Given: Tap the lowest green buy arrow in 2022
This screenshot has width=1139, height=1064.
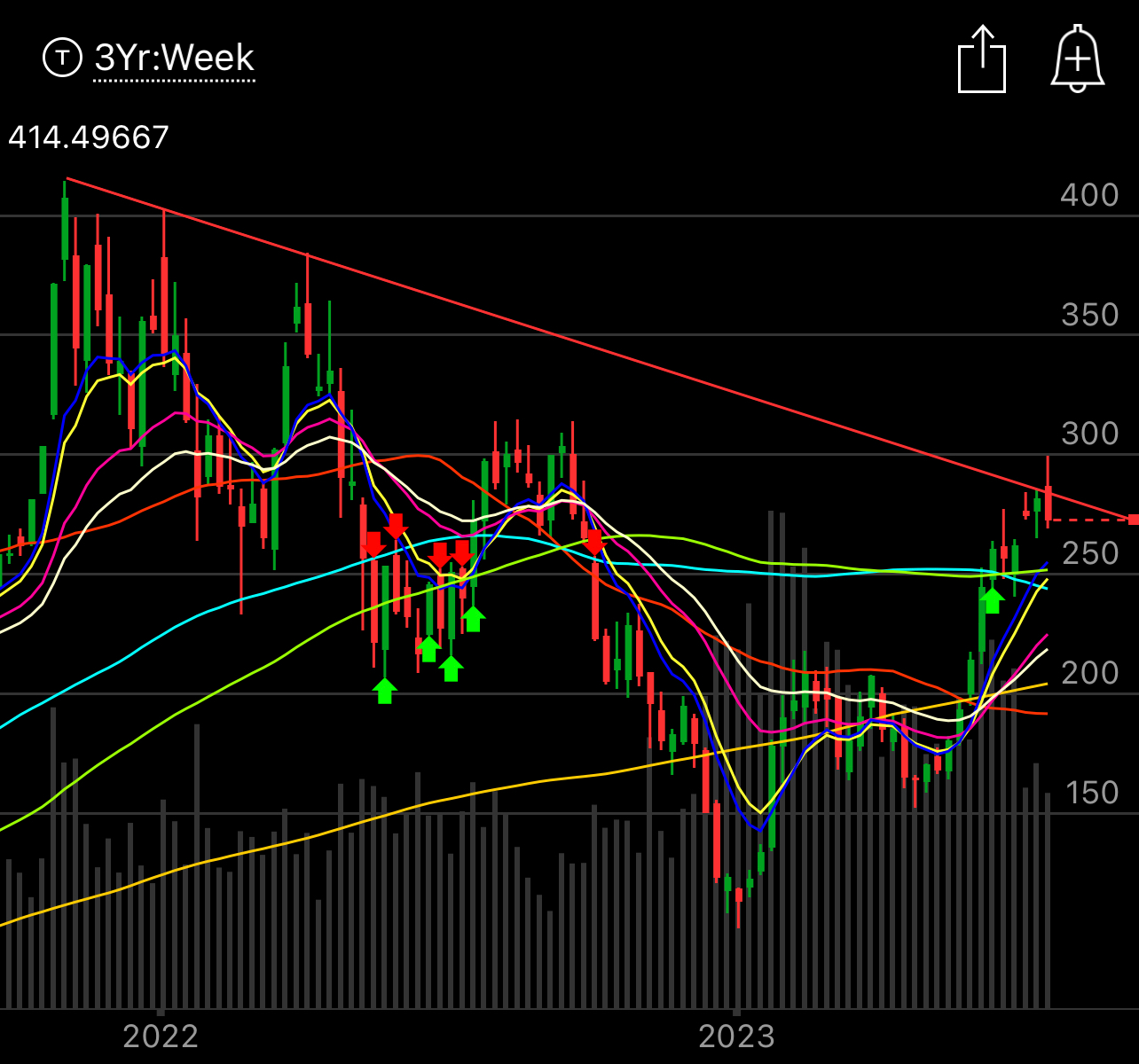Looking at the screenshot, I should click(384, 691).
